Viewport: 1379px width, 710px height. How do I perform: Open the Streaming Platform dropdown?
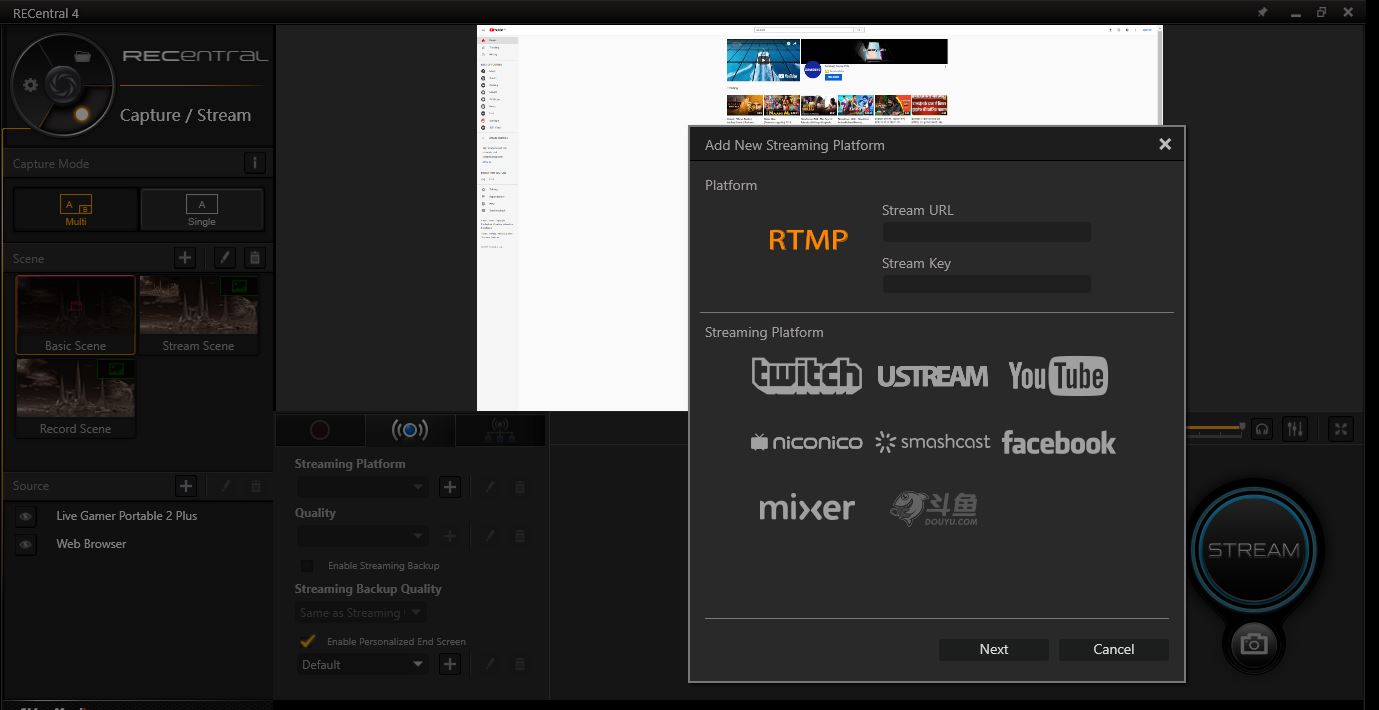[362, 487]
